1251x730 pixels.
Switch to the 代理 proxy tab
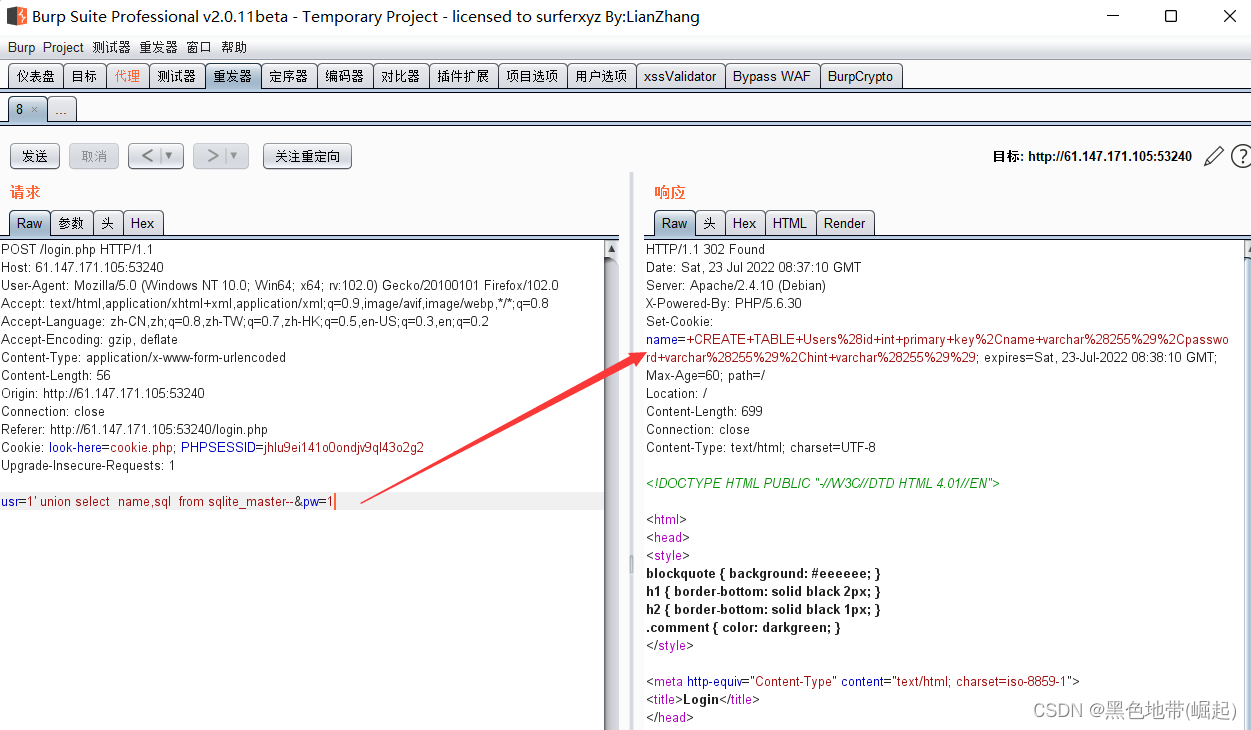coord(127,76)
